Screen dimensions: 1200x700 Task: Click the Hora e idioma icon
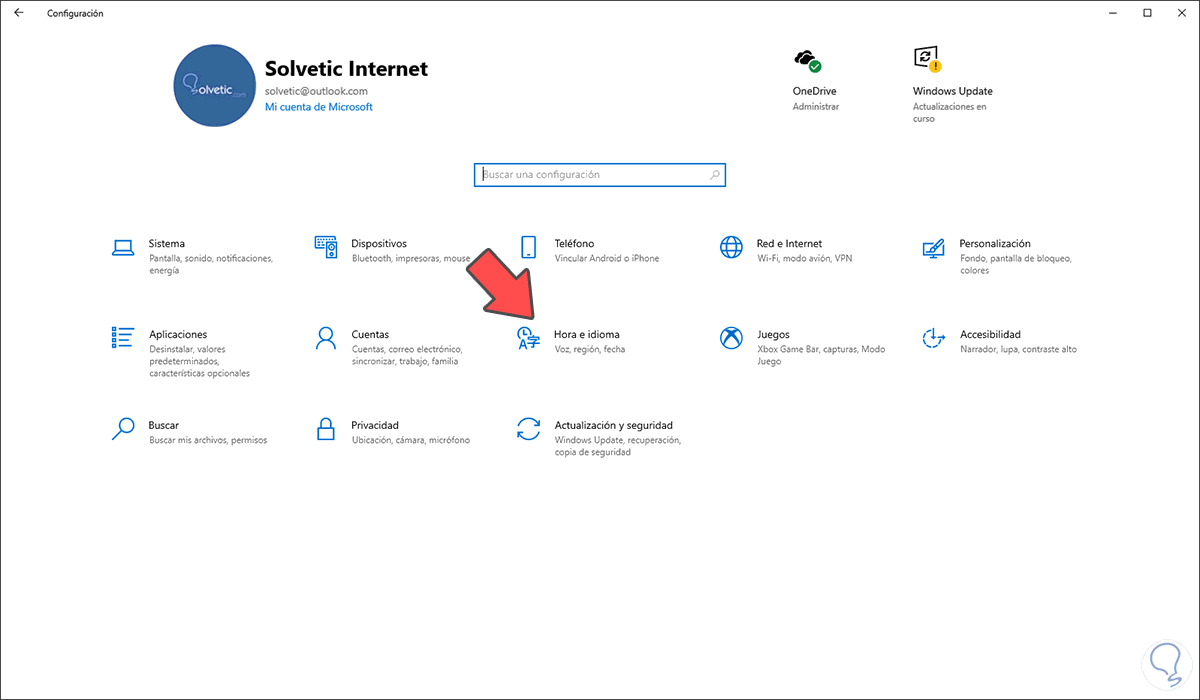[x=528, y=338]
